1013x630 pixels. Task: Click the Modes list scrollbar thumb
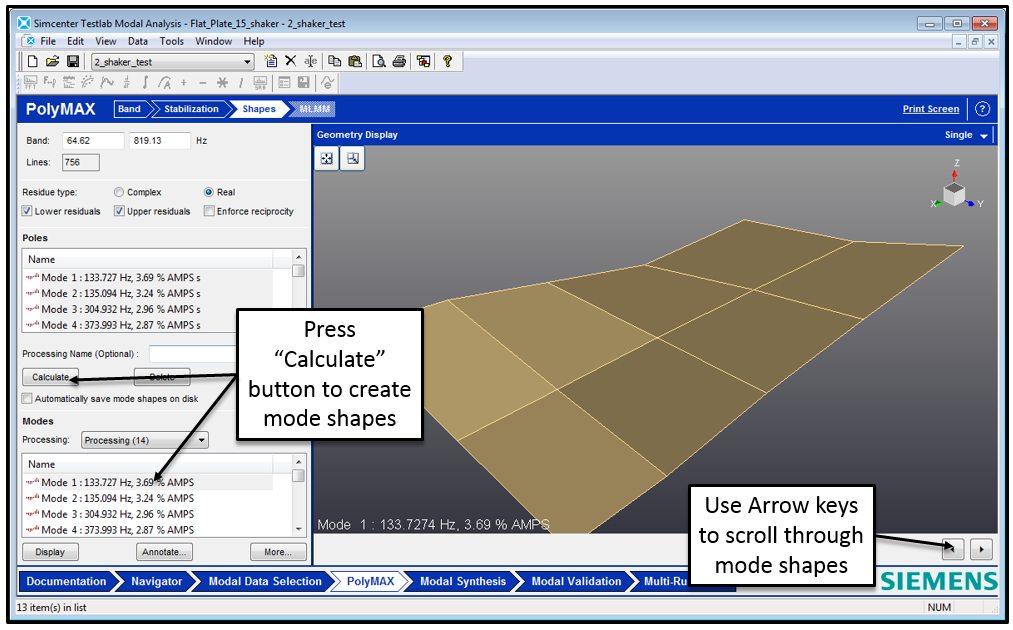(x=298, y=476)
